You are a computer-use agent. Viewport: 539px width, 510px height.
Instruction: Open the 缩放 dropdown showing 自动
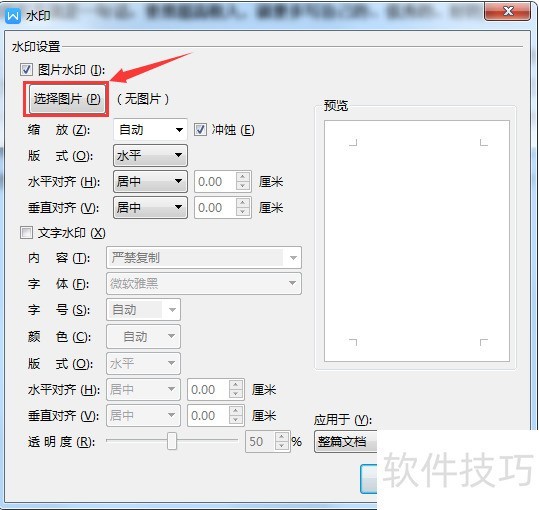(x=150, y=130)
